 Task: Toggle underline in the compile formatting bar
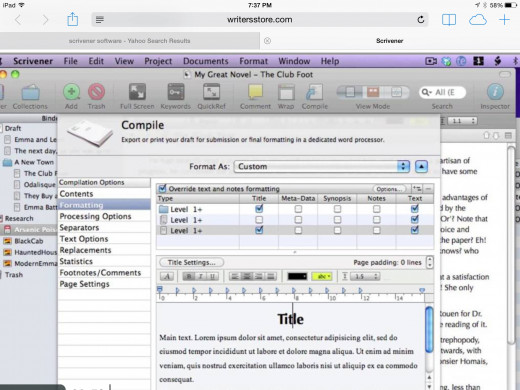pos(212,276)
